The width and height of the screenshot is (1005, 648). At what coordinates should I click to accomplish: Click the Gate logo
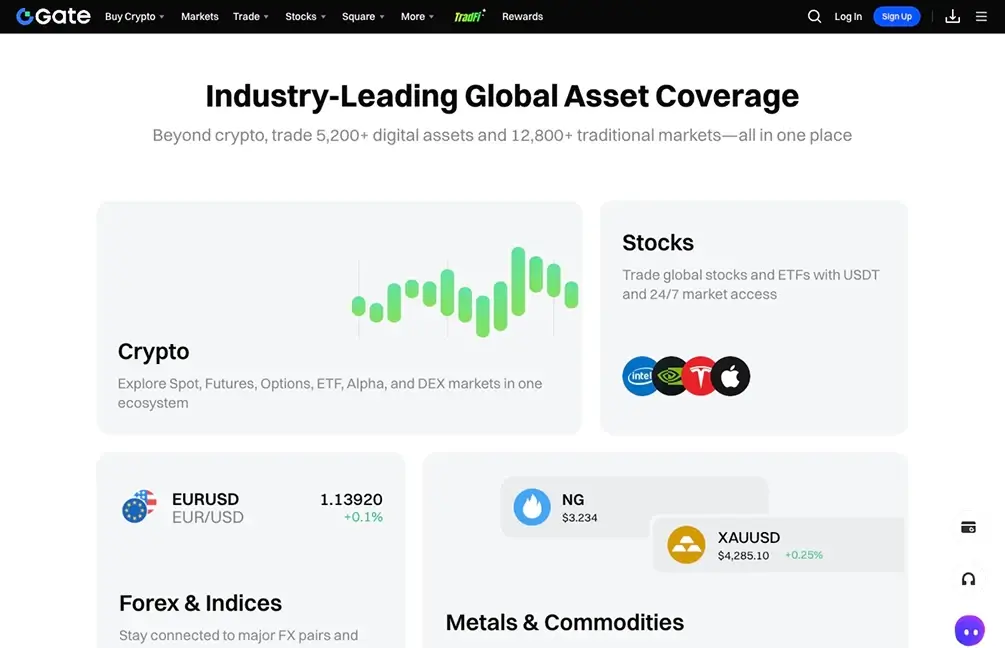point(53,16)
